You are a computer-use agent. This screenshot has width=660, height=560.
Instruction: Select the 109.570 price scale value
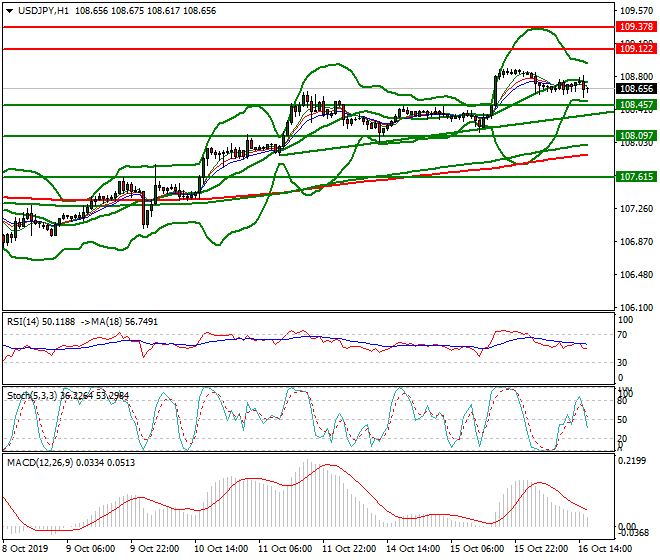636,11
